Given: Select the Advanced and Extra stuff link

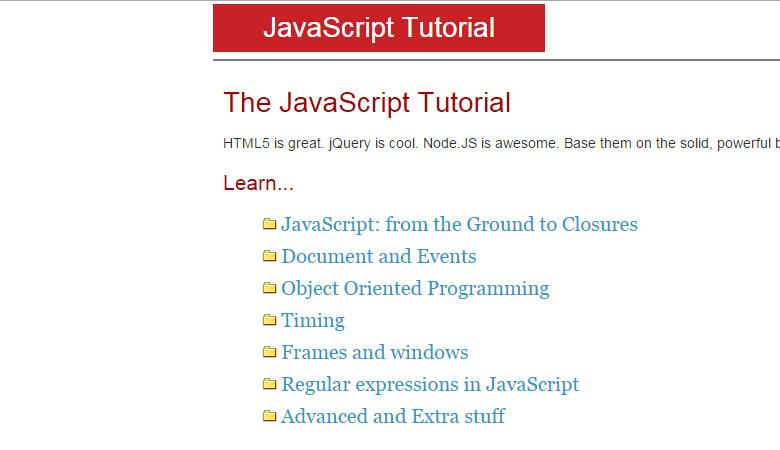Looking at the screenshot, I should point(393,417).
